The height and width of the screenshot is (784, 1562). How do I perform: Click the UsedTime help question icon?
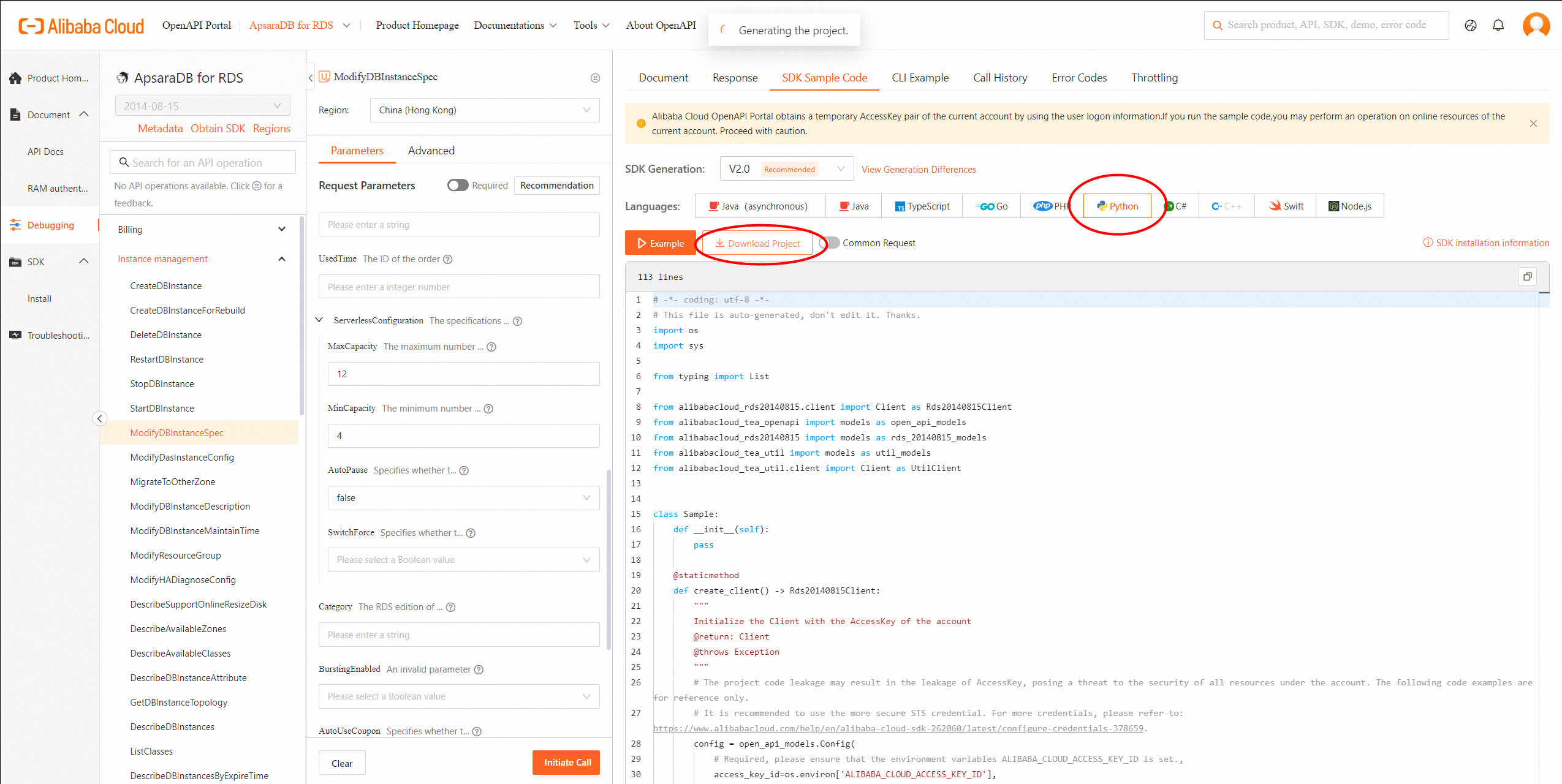point(448,259)
